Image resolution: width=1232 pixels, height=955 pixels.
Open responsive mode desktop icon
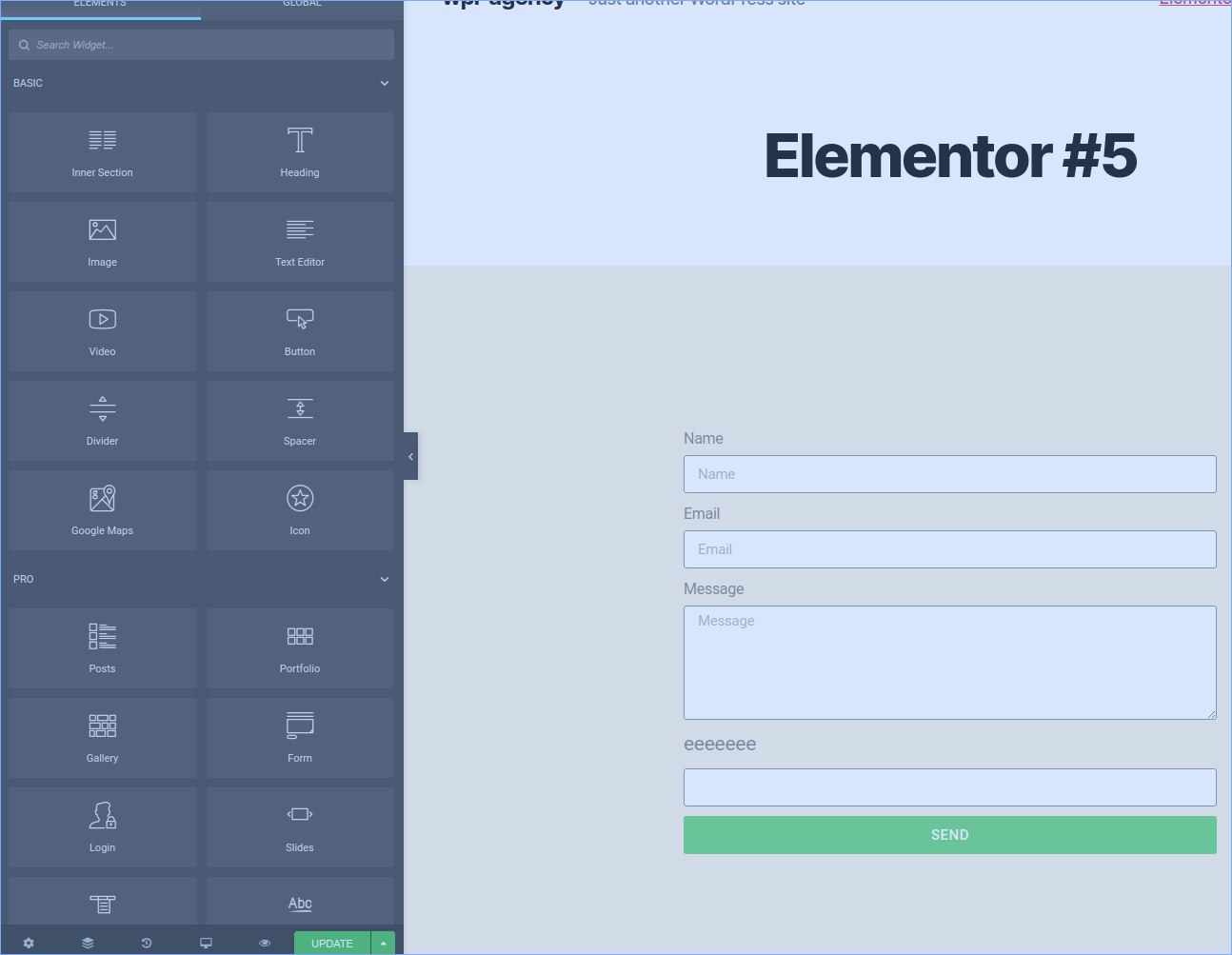pos(206,943)
